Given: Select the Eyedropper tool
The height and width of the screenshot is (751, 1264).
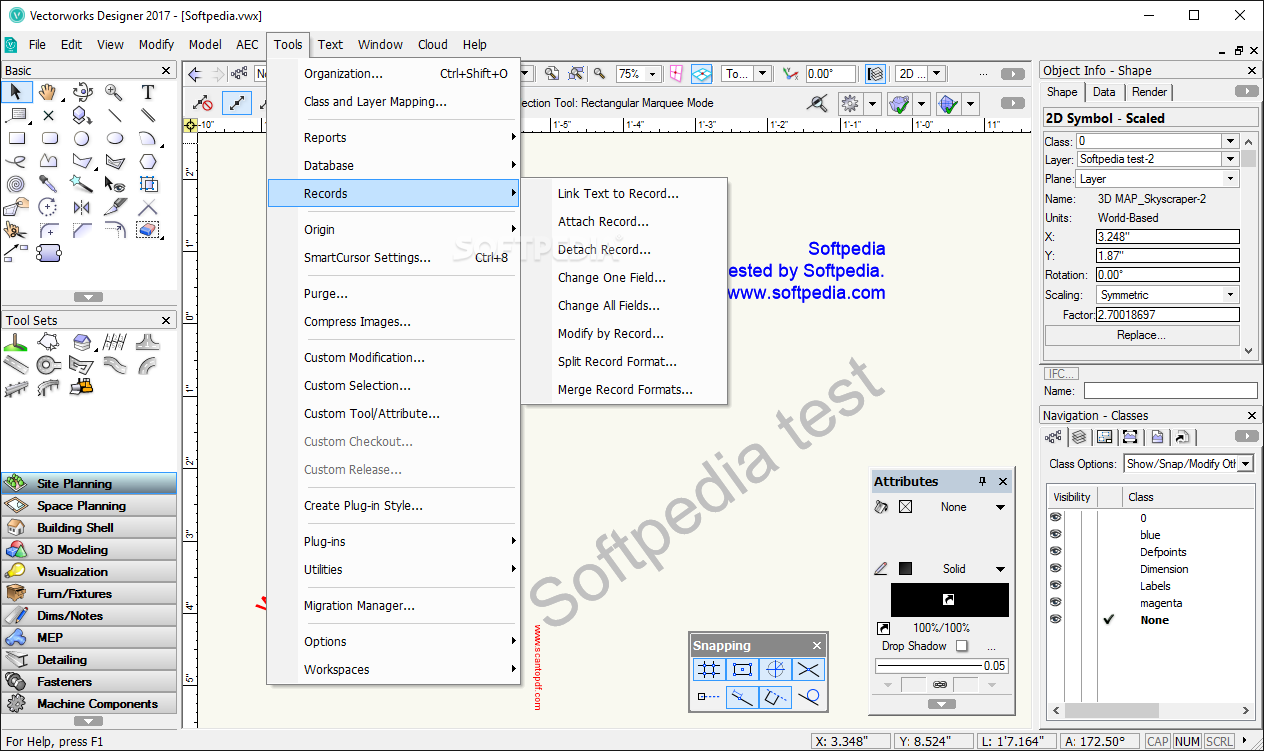Looking at the screenshot, I should click(48, 184).
